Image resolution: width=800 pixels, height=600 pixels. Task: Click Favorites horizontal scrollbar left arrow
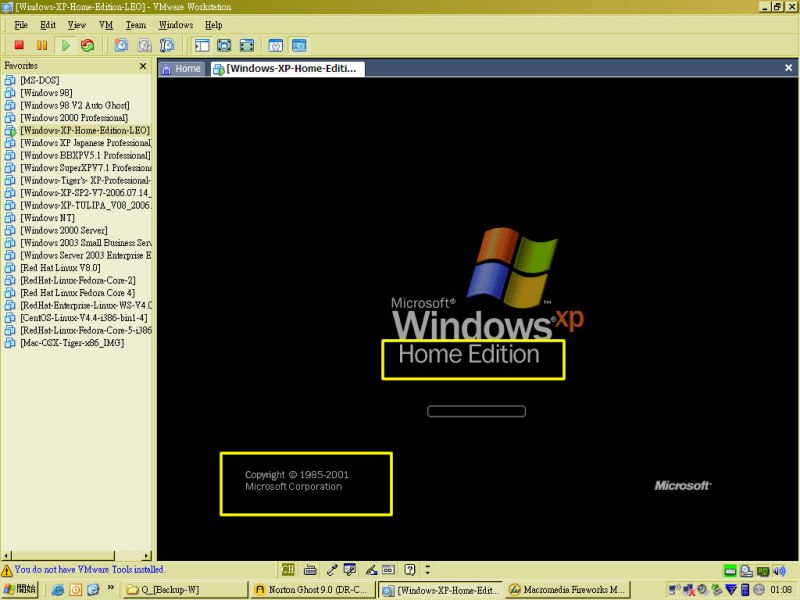pos(6,556)
